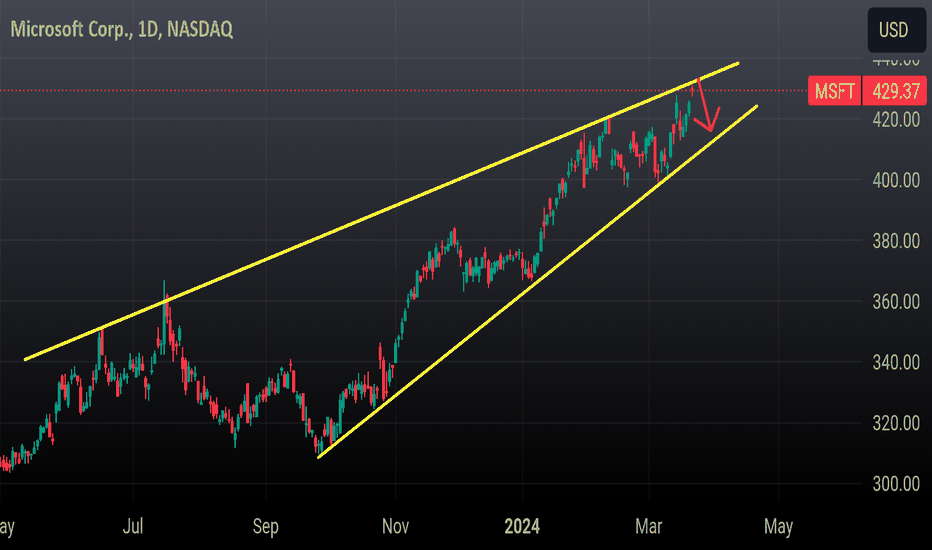The image size is (932, 550).
Task: Click the 380.00 price axis label
Action: coord(896,241)
